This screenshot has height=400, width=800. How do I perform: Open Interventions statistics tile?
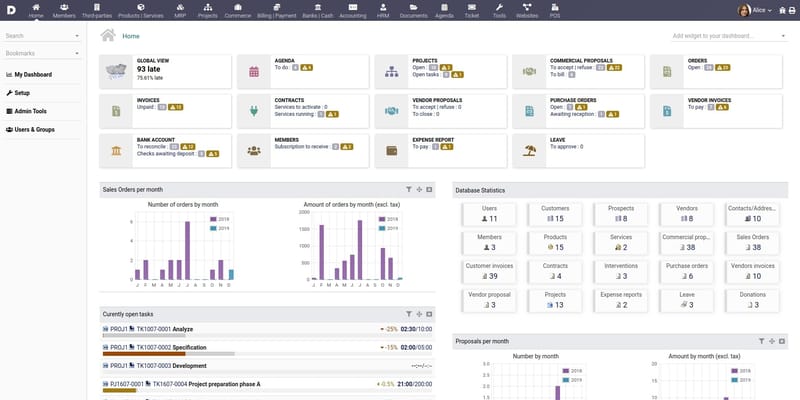(621, 271)
